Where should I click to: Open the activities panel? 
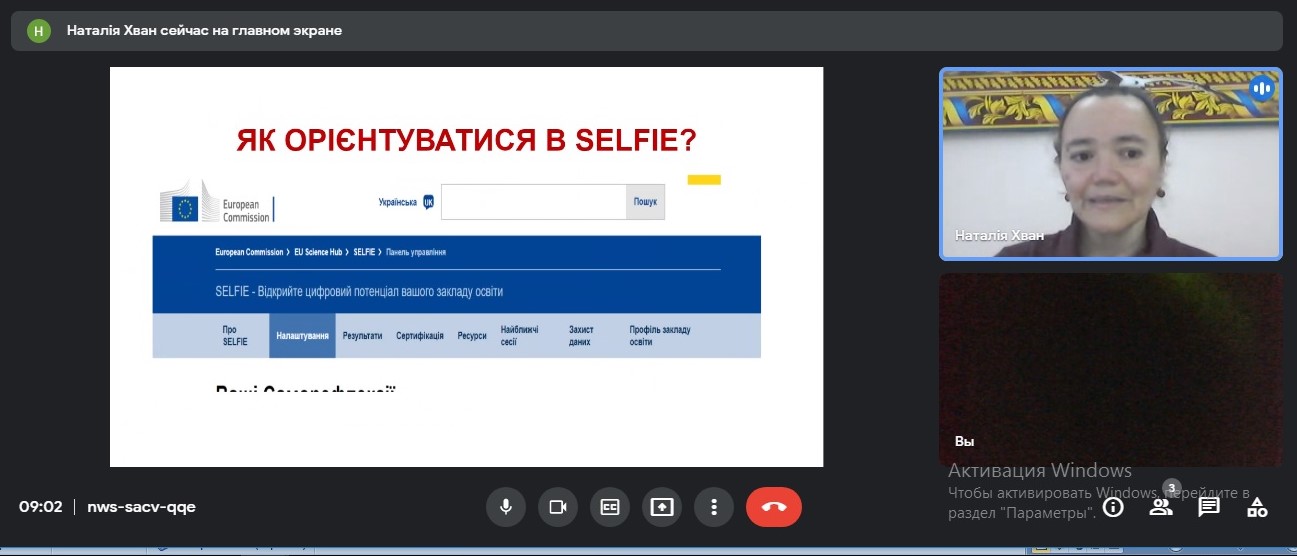pos(1257,507)
